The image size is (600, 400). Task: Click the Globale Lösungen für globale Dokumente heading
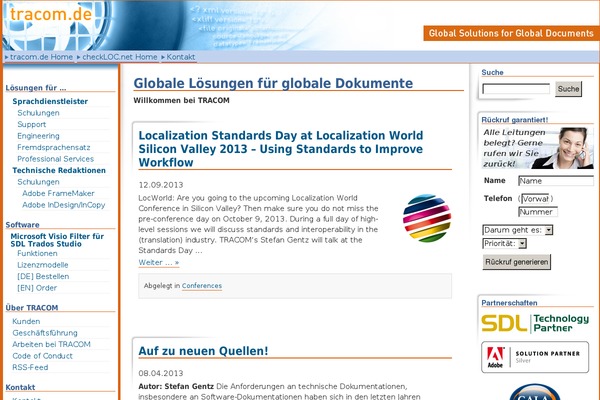pos(273,83)
